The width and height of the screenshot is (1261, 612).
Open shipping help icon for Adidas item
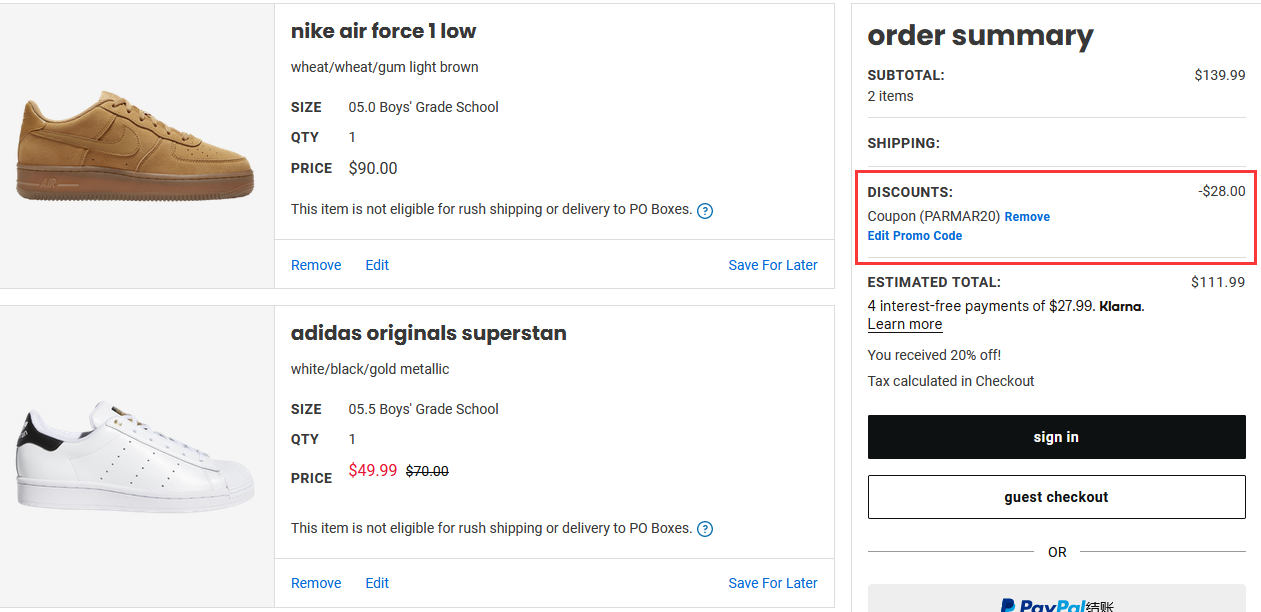705,529
